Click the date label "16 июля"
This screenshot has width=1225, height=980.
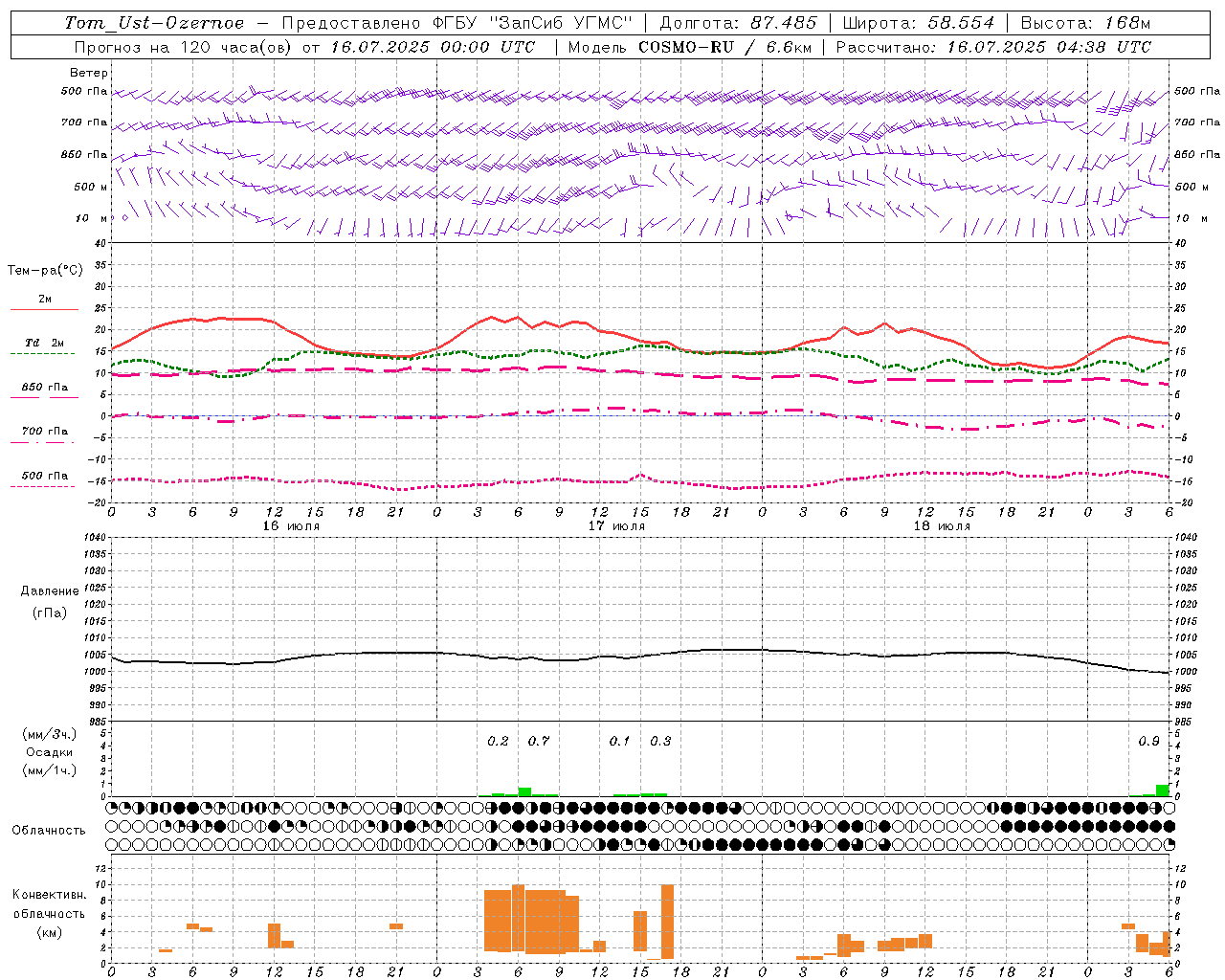291,526
